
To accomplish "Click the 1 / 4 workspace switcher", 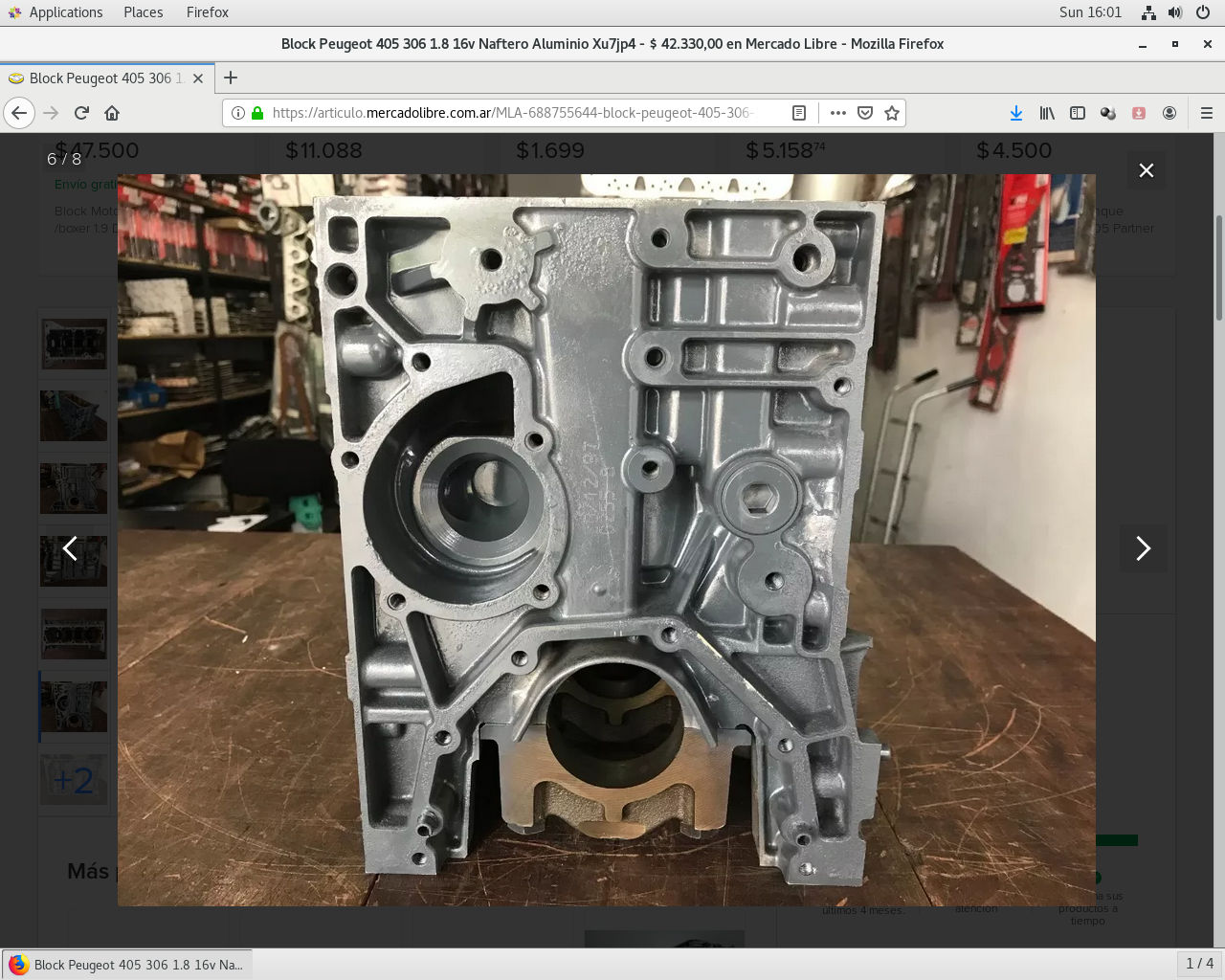I will coord(1199,964).
